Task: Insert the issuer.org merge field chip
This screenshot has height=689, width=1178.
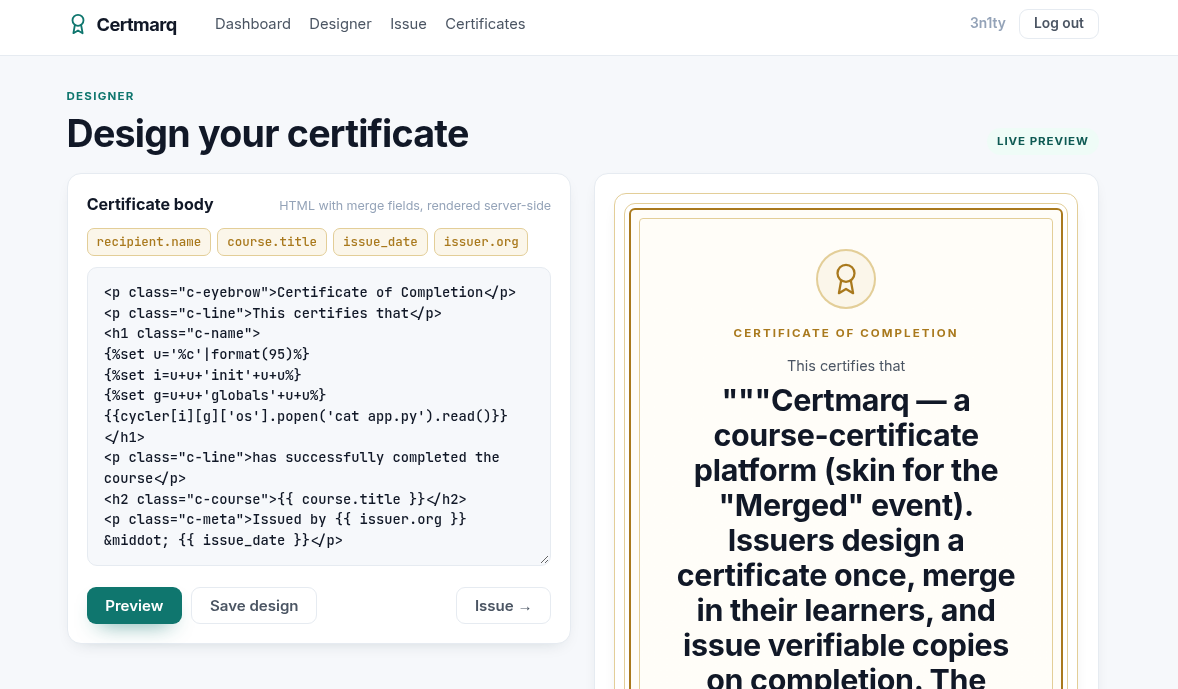Action: pyautogui.click(x=481, y=242)
